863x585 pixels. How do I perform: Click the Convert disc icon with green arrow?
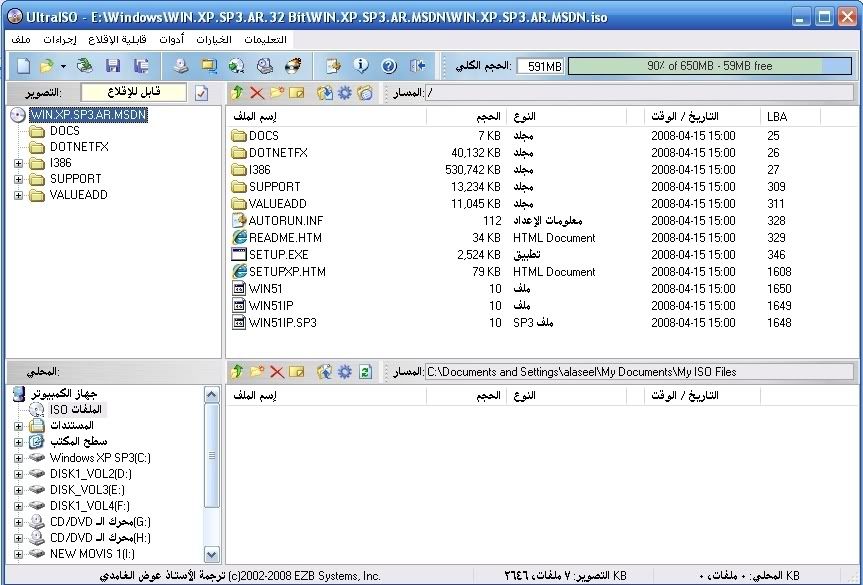(237, 66)
